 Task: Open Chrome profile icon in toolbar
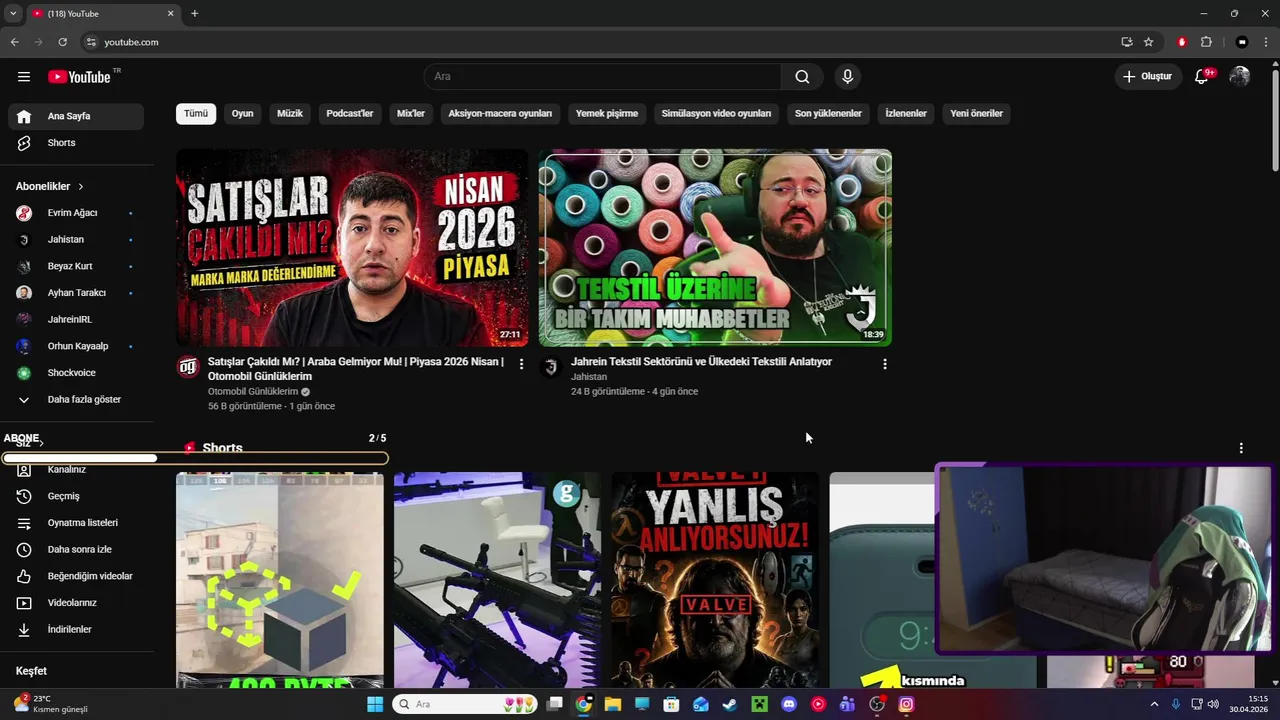coord(1242,42)
